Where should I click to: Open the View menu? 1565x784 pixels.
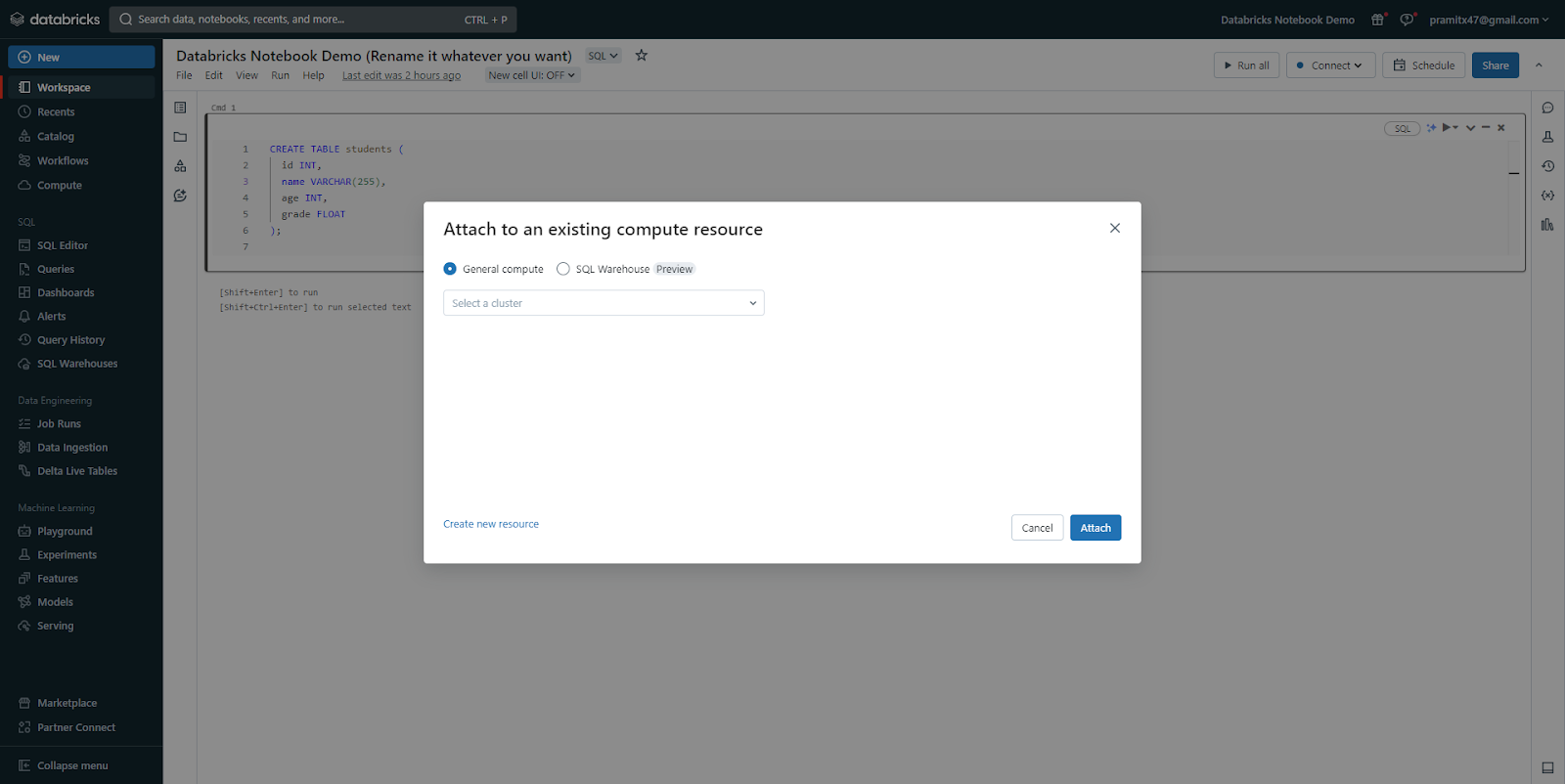tap(246, 75)
